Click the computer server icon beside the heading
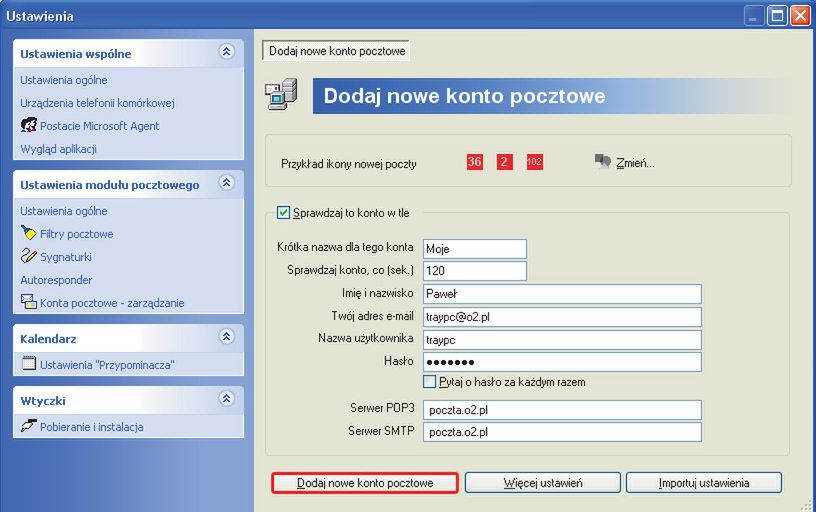Screen dimensions: 816x512 click(282, 94)
